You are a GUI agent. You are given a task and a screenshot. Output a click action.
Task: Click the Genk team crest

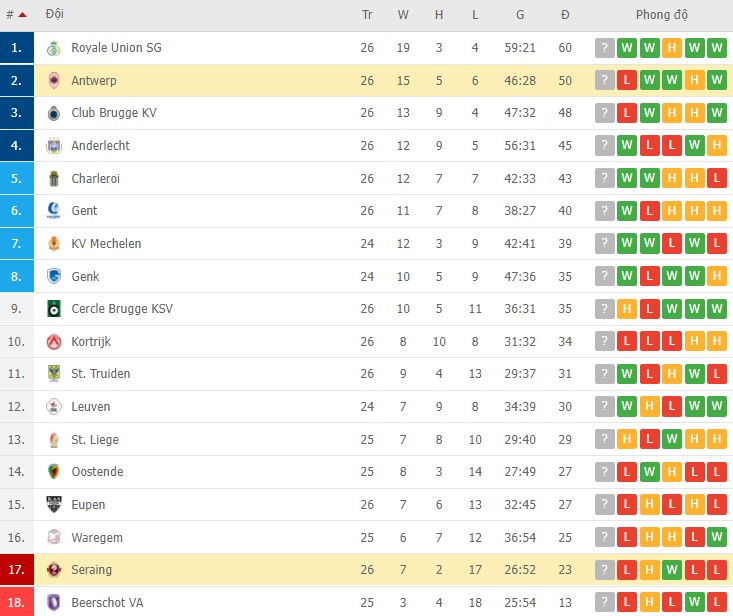click(x=54, y=276)
